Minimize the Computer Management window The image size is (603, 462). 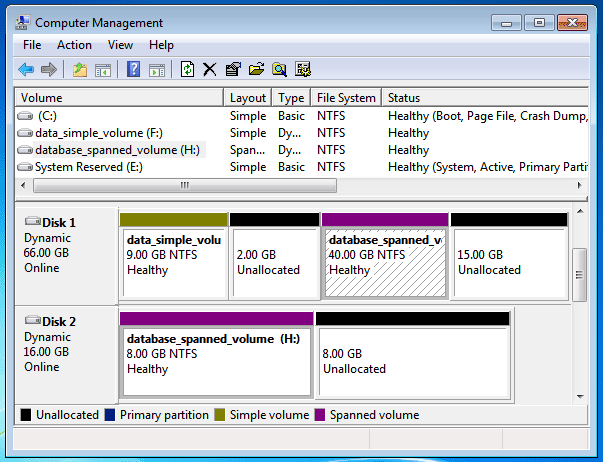[x=506, y=23]
